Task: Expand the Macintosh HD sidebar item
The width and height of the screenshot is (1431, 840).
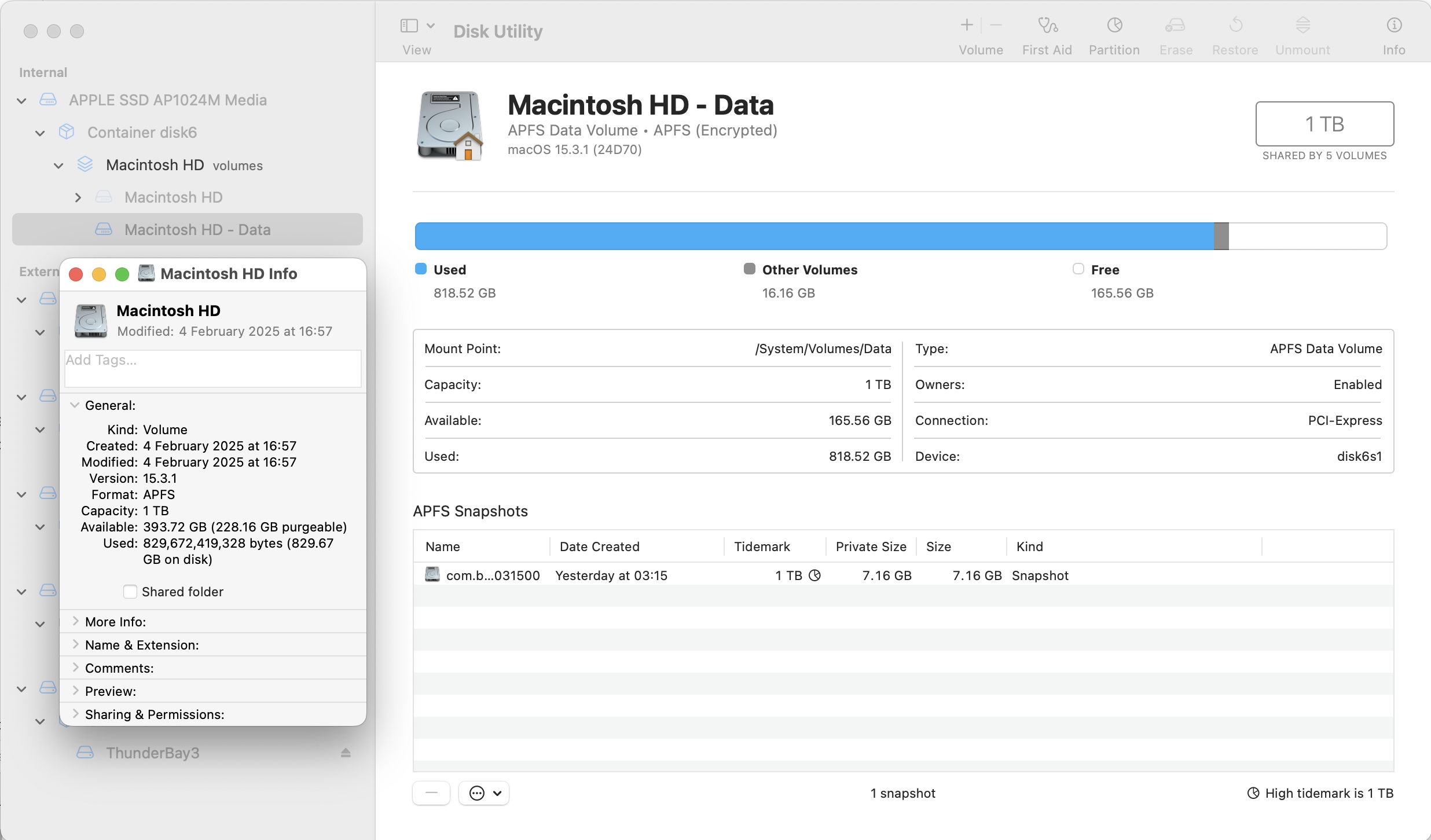Action: pyautogui.click(x=78, y=197)
